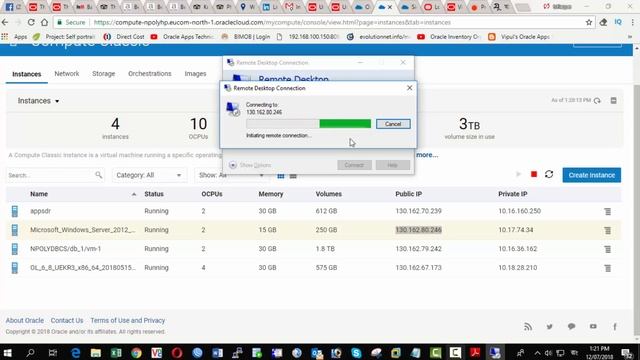Switch to grid view icon
This screenshot has height=360, width=640.
click(280, 176)
